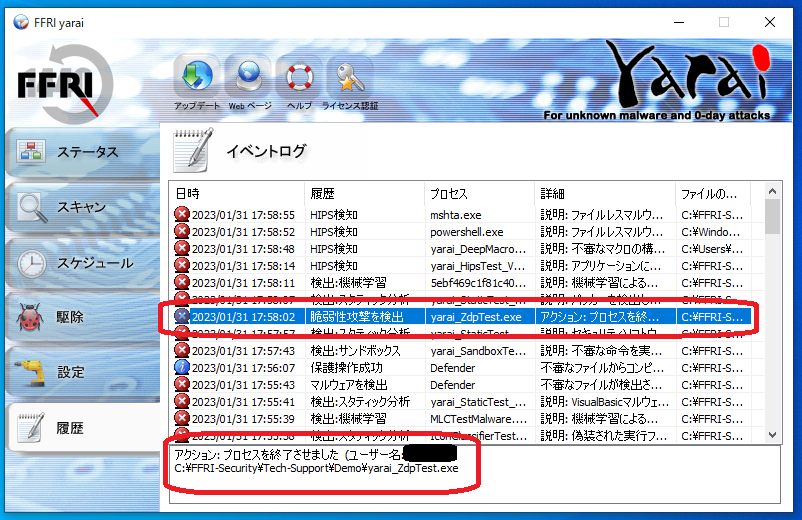Click the error icon on 17:58:11 row

click(182, 282)
